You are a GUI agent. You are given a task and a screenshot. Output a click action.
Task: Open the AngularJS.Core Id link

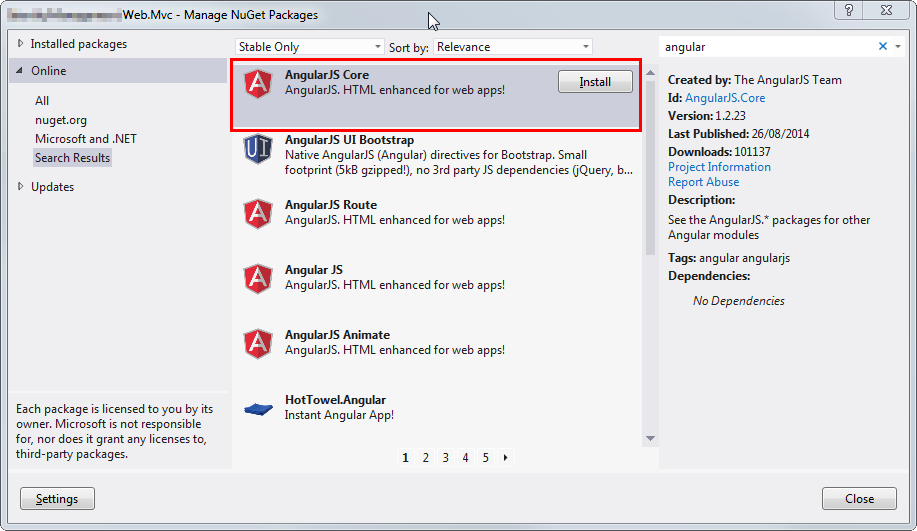coord(725,98)
